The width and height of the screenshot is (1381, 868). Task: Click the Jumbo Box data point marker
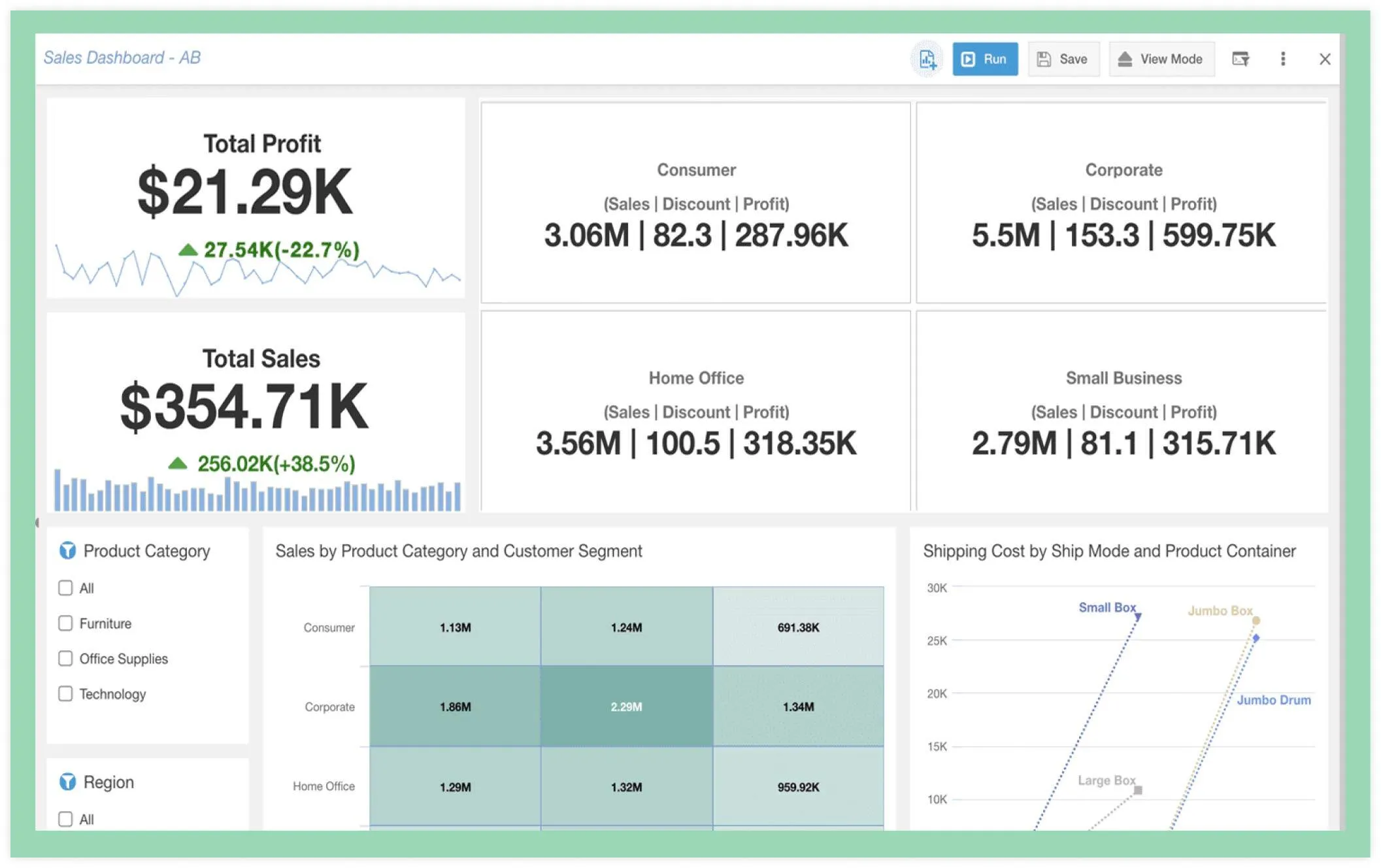[1256, 620]
